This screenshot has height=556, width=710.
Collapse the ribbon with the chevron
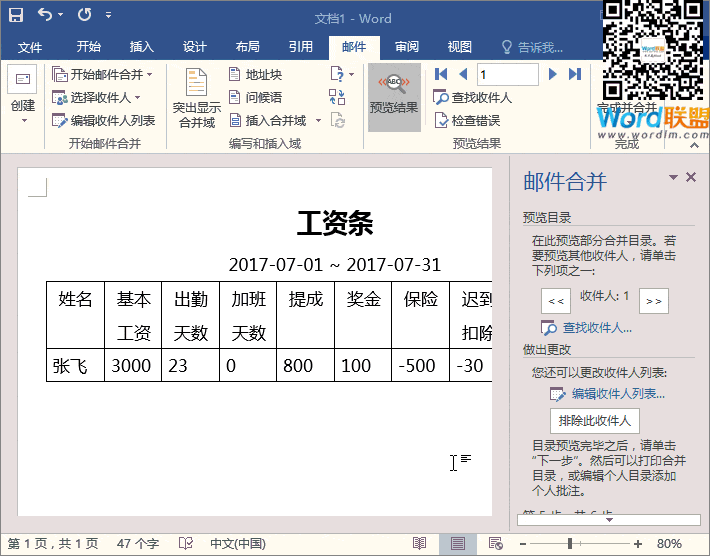coord(694,145)
